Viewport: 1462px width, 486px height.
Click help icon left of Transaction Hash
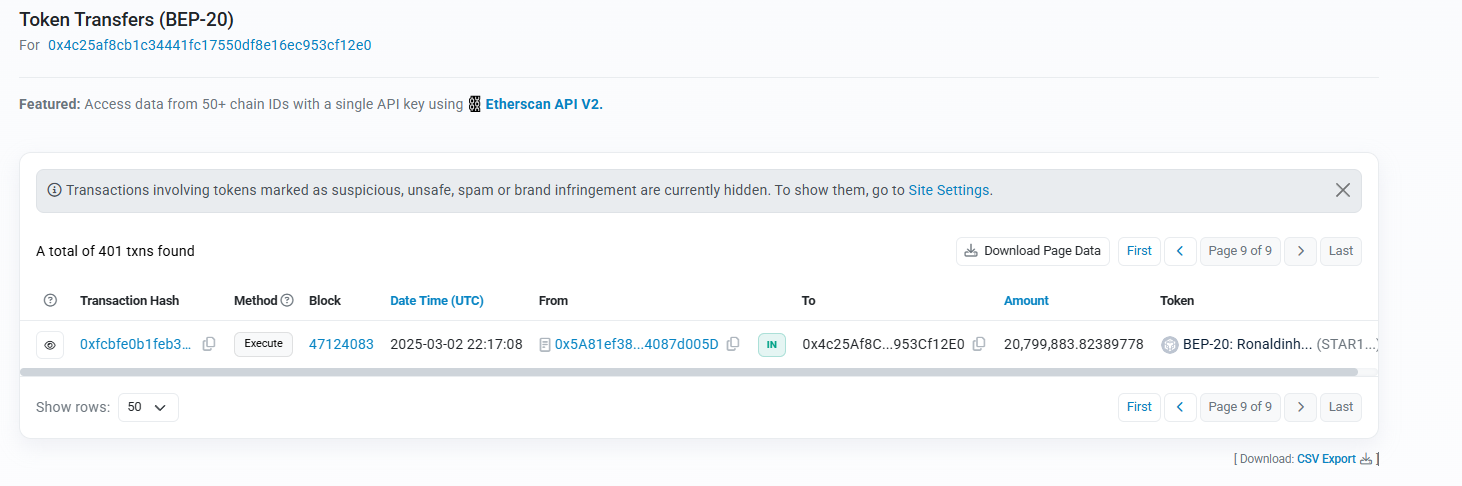point(51,300)
